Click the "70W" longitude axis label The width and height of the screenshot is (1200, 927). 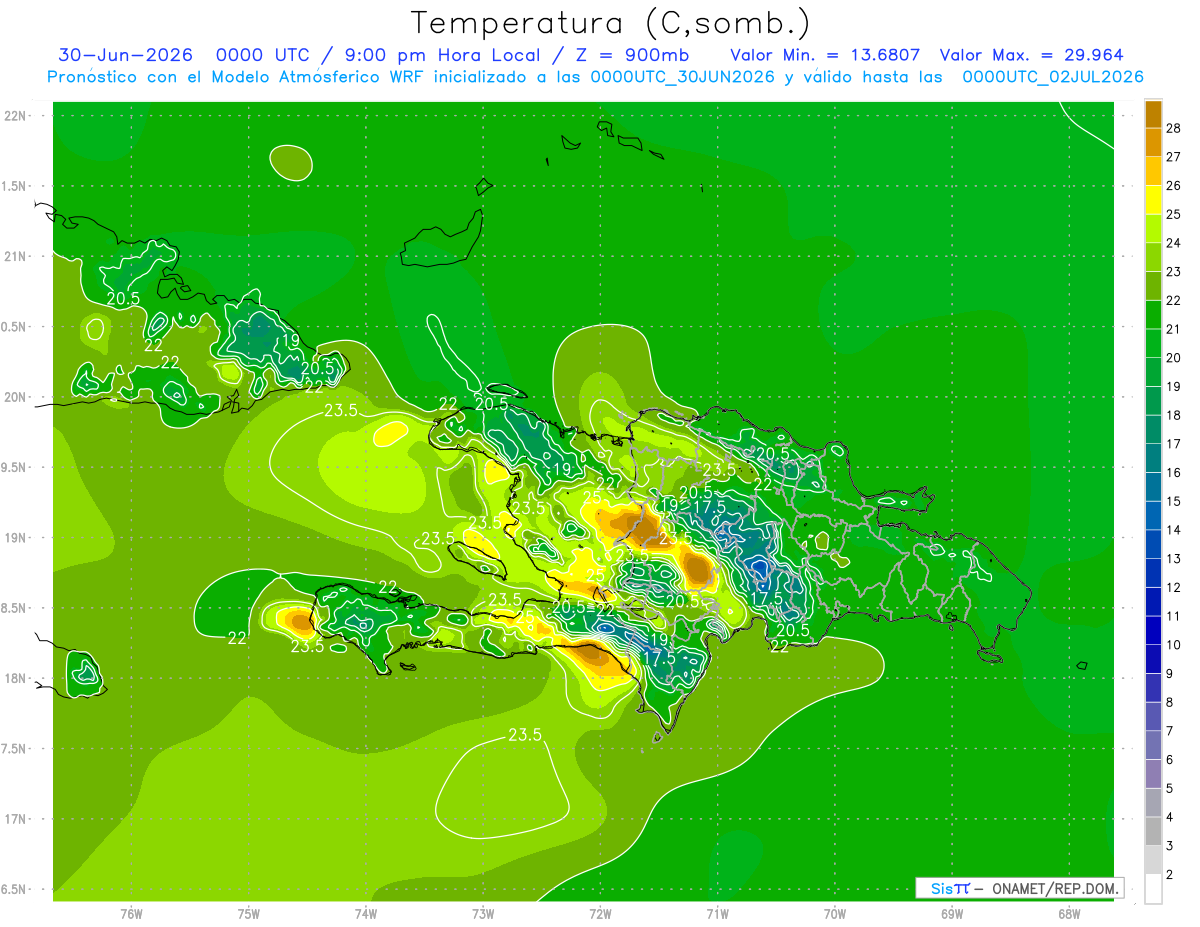click(835, 913)
